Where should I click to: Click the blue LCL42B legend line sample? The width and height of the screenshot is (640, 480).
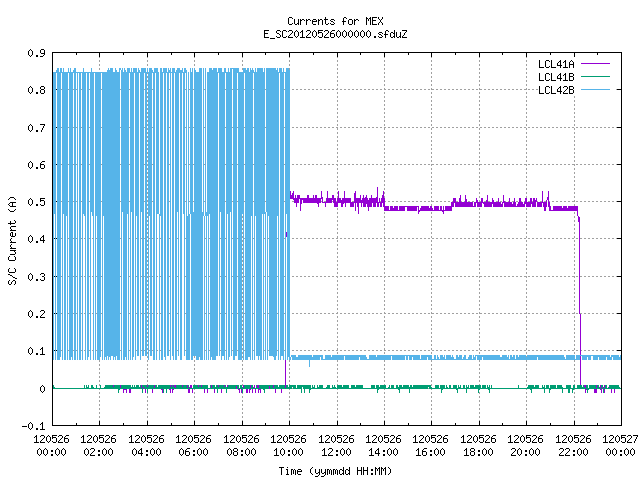pyautogui.click(x=596, y=89)
